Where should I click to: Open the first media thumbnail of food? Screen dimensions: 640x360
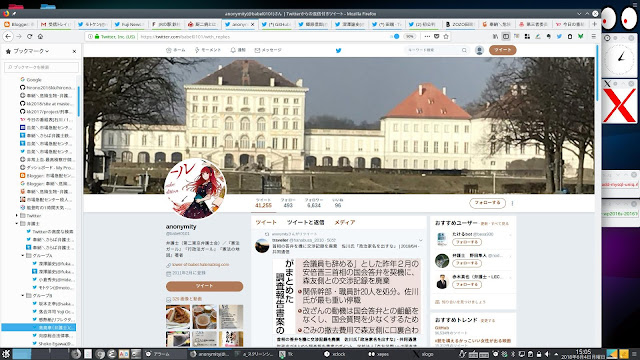pyautogui.click(x=178, y=317)
